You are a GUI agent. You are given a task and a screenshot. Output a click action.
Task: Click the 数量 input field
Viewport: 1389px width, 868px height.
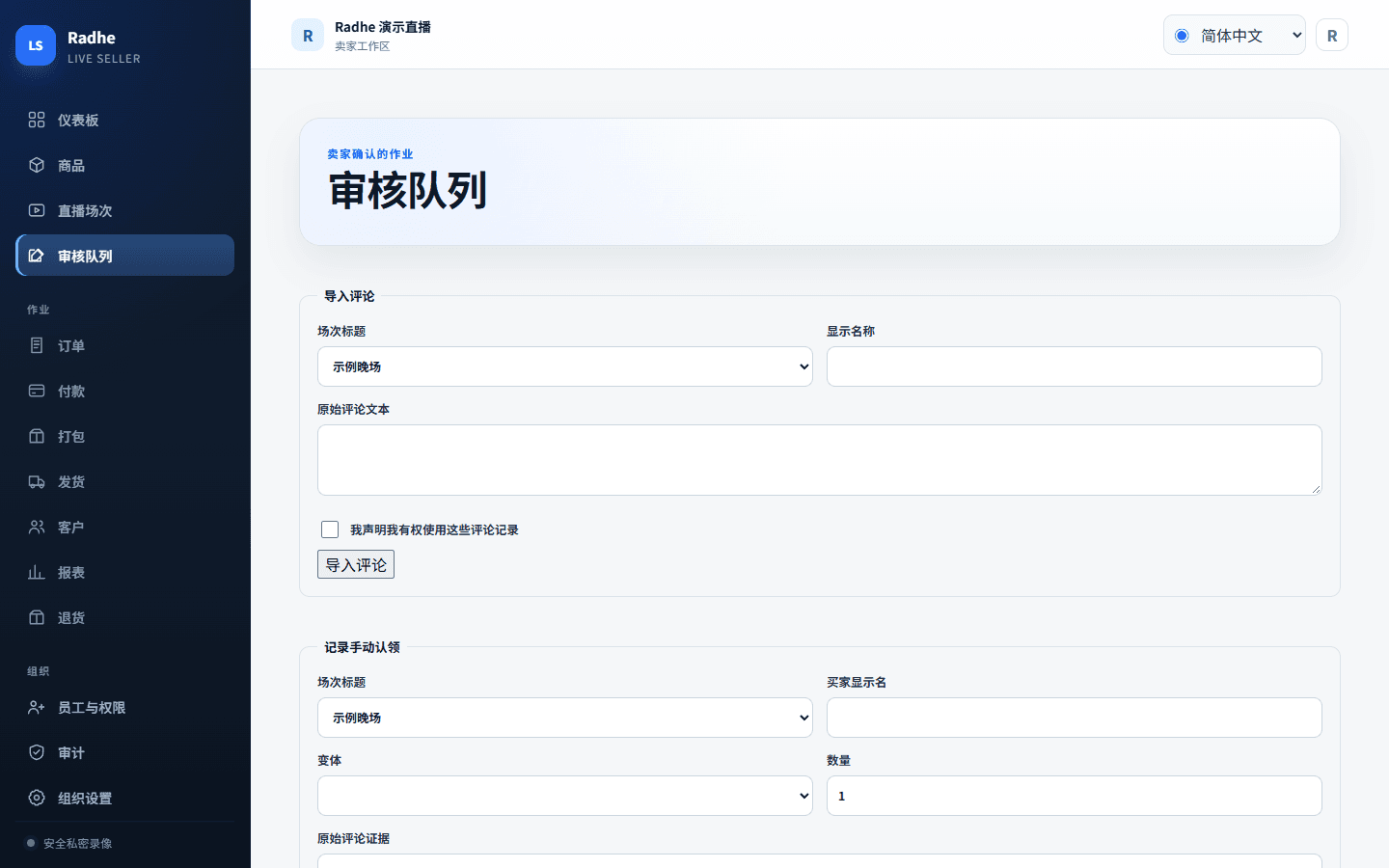click(x=1075, y=796)
